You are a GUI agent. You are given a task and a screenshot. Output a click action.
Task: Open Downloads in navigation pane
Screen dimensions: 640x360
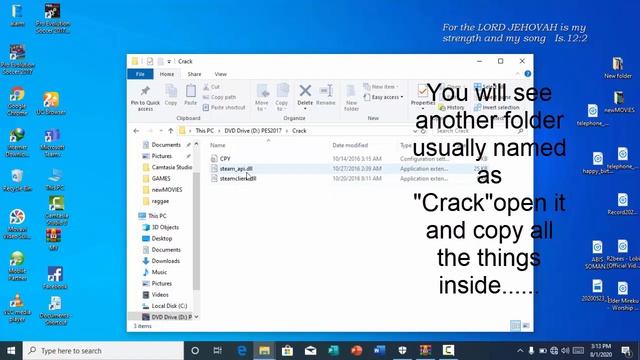pyautogui.click(x=165, y=261)
